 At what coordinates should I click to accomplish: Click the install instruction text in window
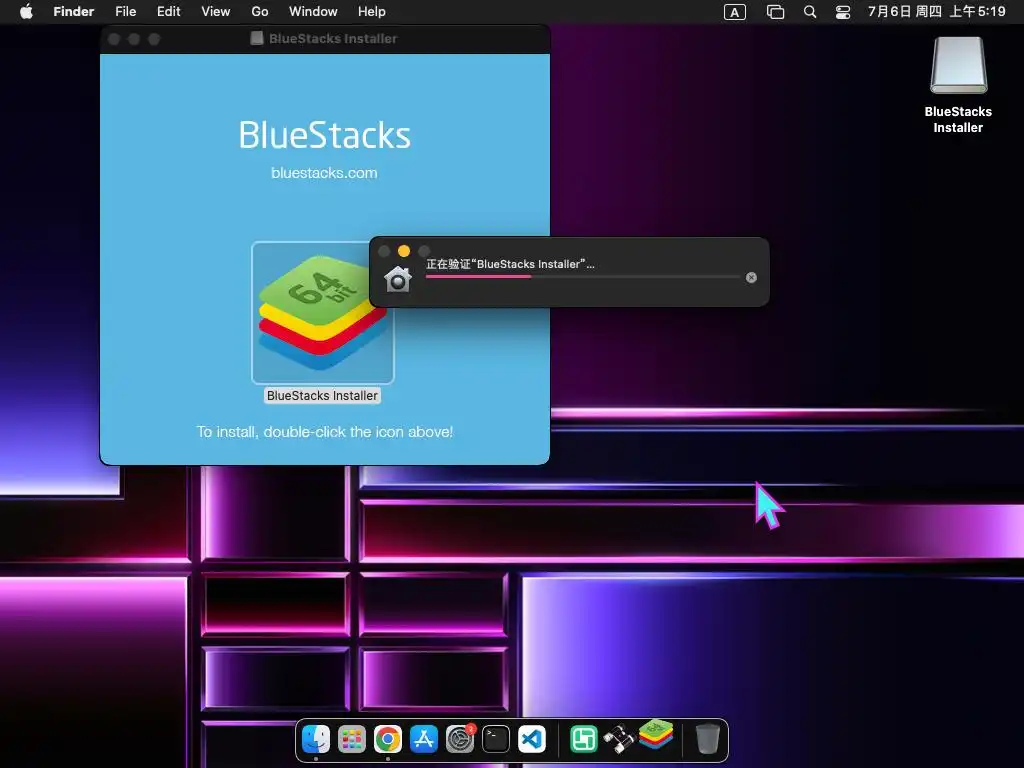(x=325, y=432)
